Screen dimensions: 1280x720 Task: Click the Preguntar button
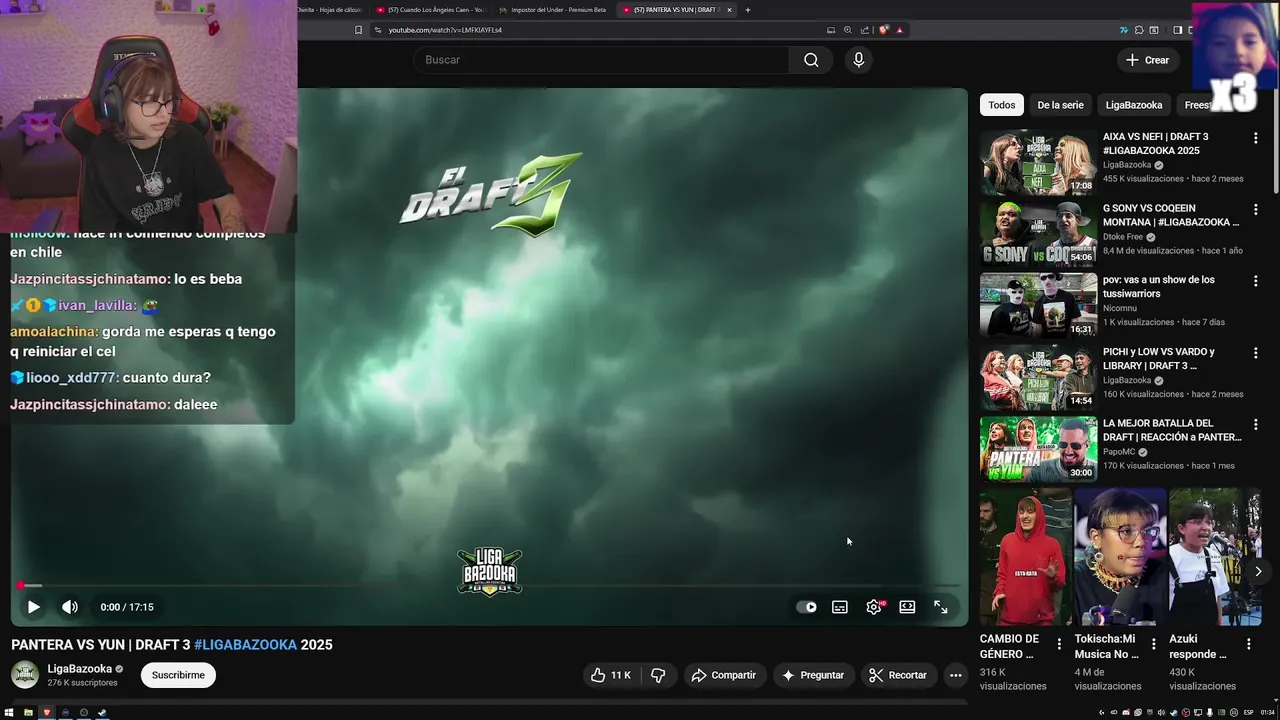click(813, 675)
